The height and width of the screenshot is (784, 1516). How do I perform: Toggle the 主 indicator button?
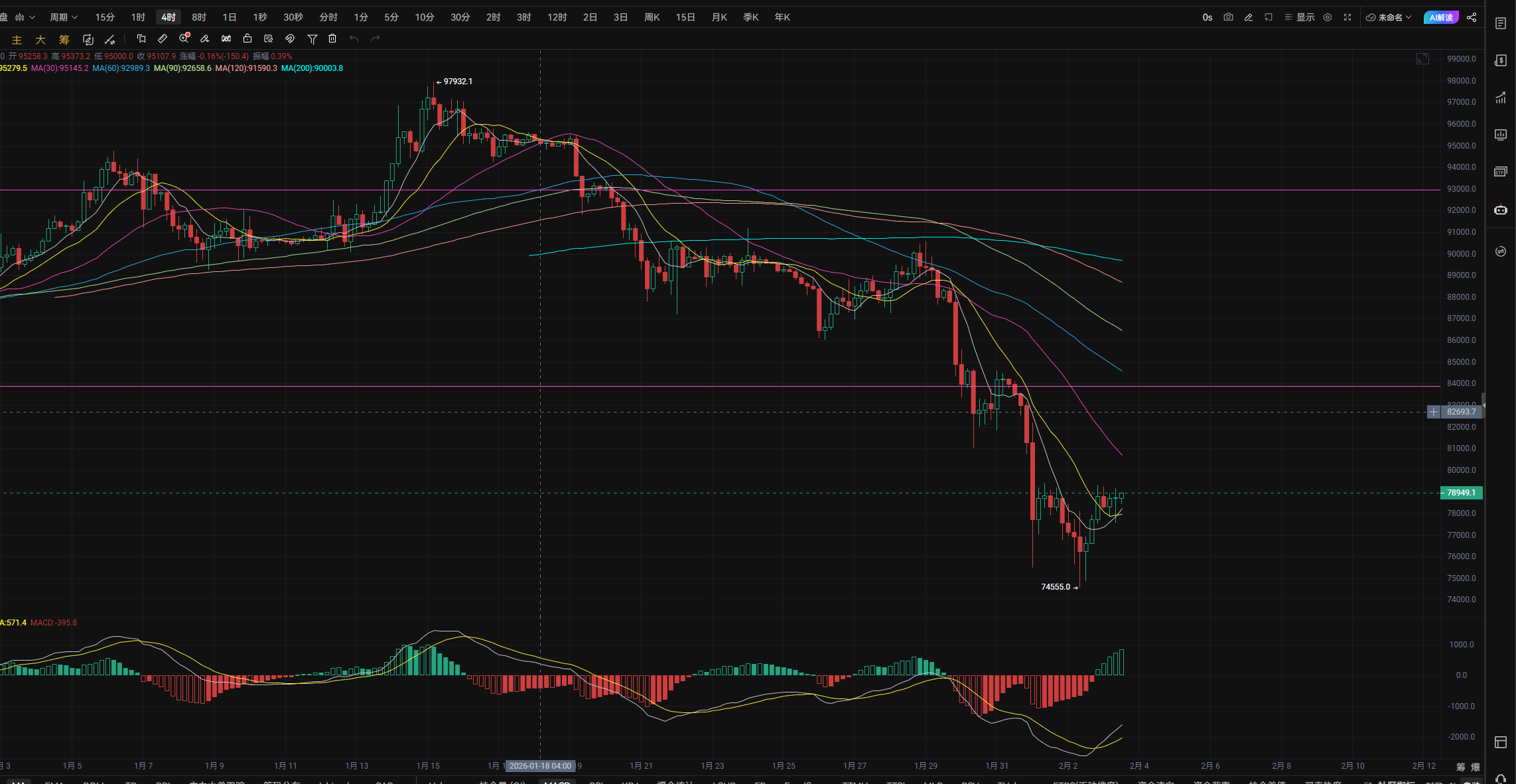pos(17,40)
